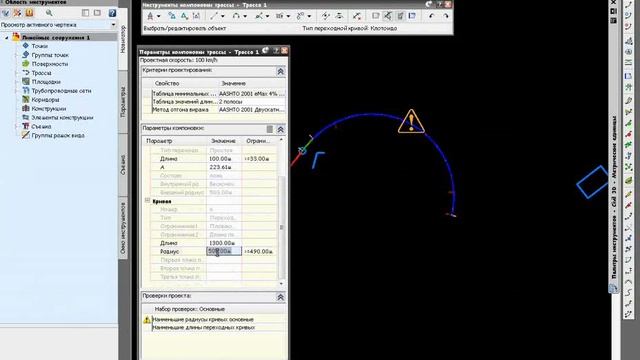Click the small gray button beside the layout parameters collapse arrow
The width and height of the screenshot is (640, 360).
tap(269, 129)
